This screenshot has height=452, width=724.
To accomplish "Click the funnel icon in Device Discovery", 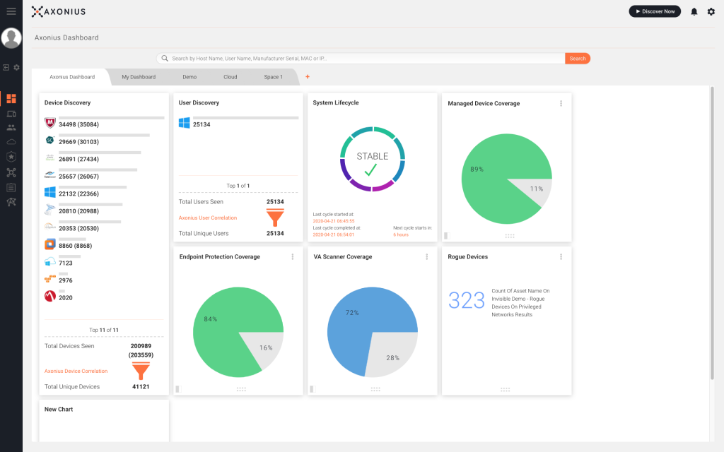I will 141,371.
